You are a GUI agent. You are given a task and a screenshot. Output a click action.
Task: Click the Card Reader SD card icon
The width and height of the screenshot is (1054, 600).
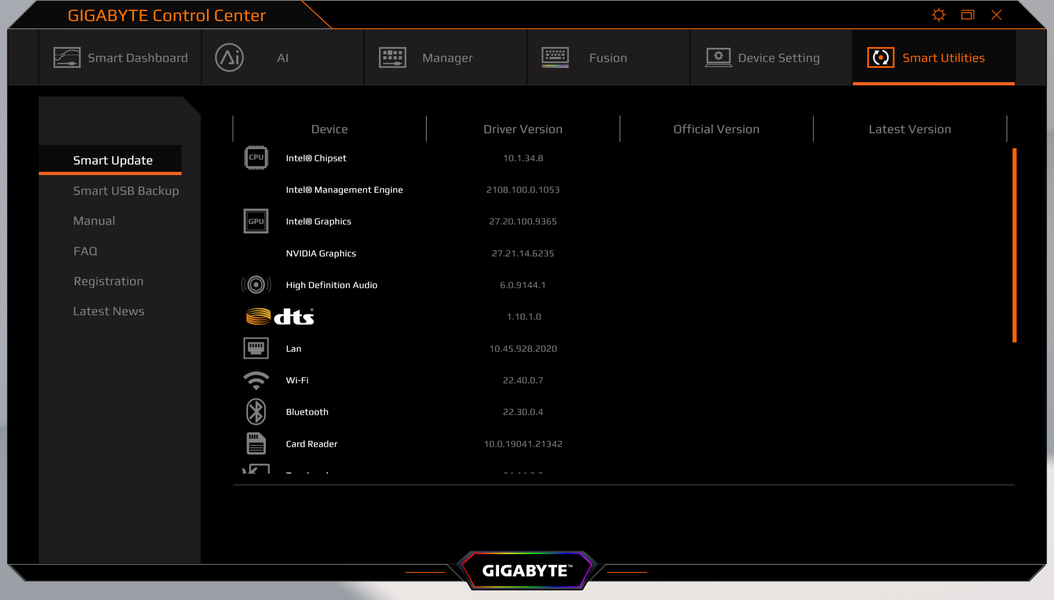pyautogui.click(x=256, y=443)
